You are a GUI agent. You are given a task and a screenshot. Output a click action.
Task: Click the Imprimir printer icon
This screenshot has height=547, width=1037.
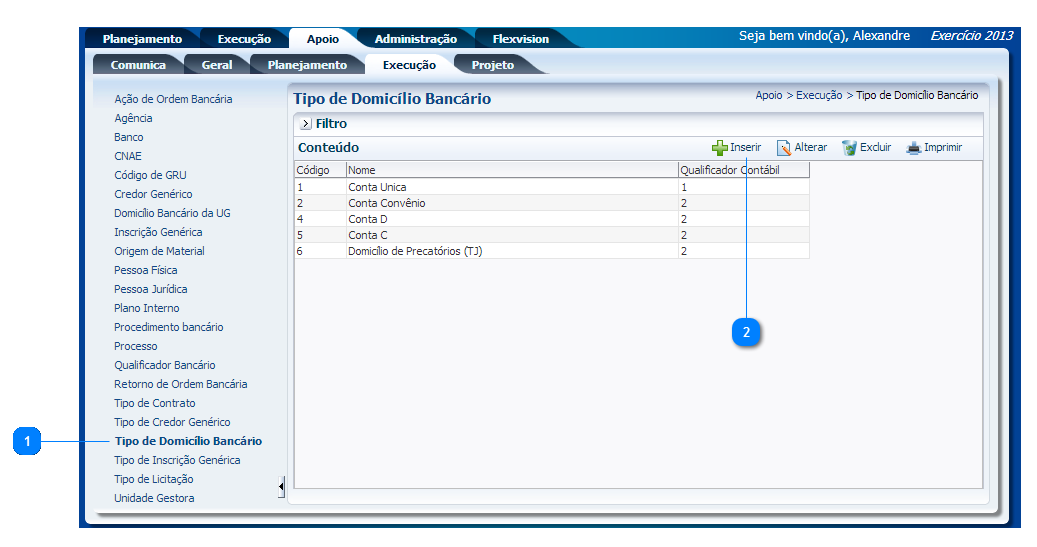click(x=913, y=148)
